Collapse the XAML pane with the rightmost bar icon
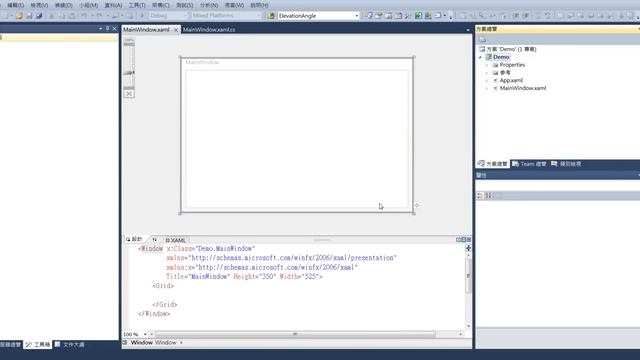The image size is (640, 360). pos(469,240)
